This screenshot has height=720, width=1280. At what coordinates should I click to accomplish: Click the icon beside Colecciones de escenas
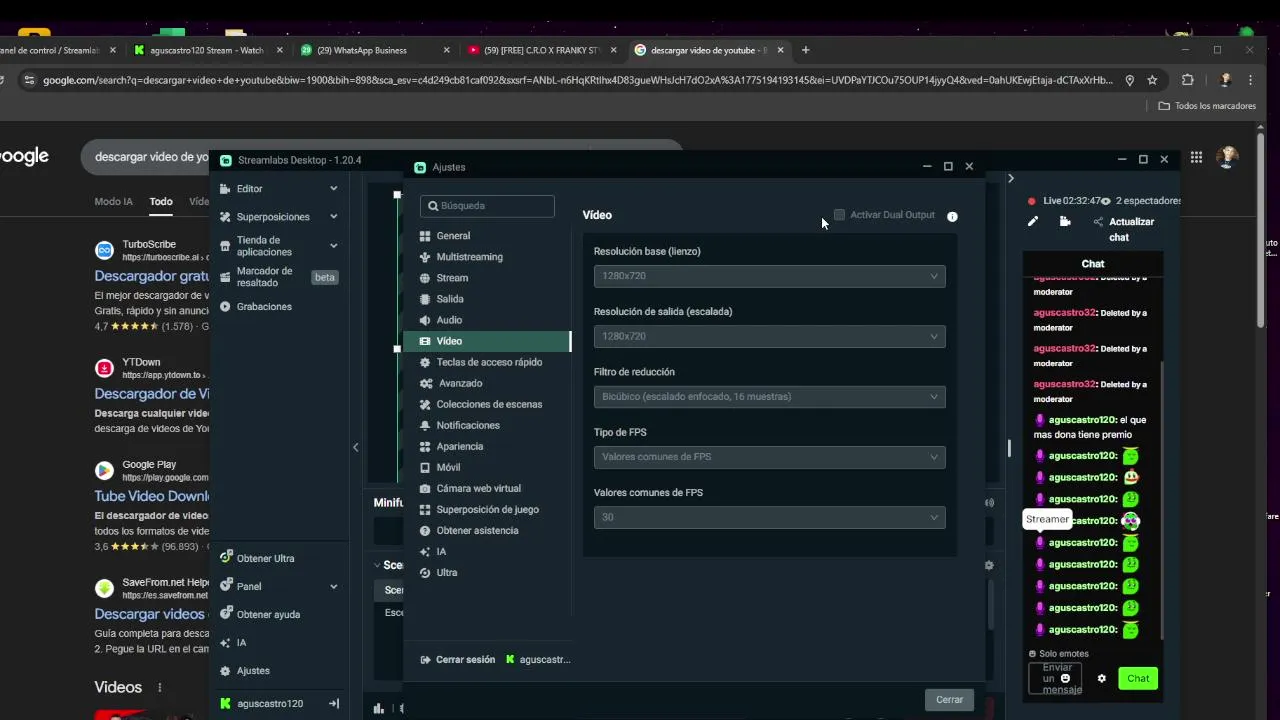click(x=425, y=404)
